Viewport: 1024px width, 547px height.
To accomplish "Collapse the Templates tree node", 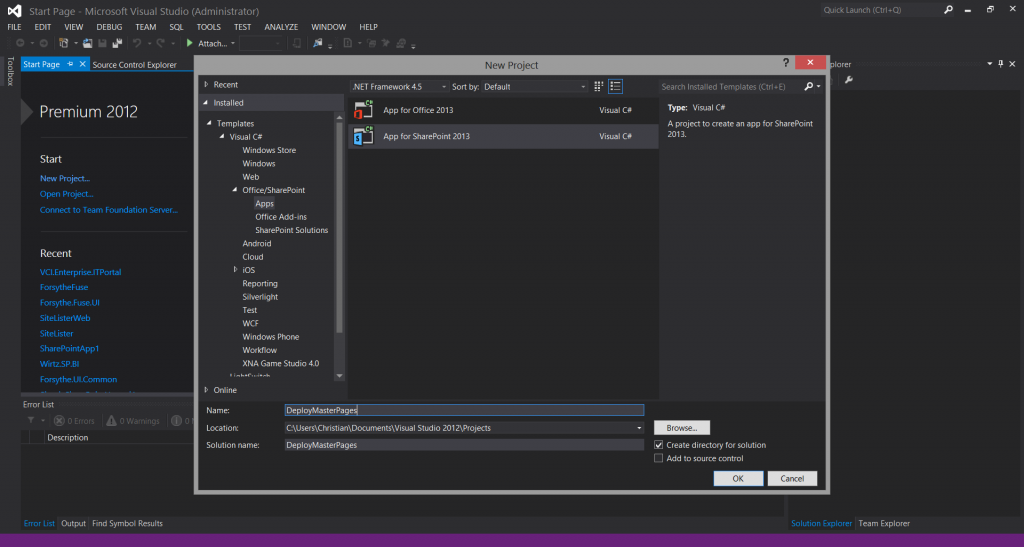I will point(210,123).
